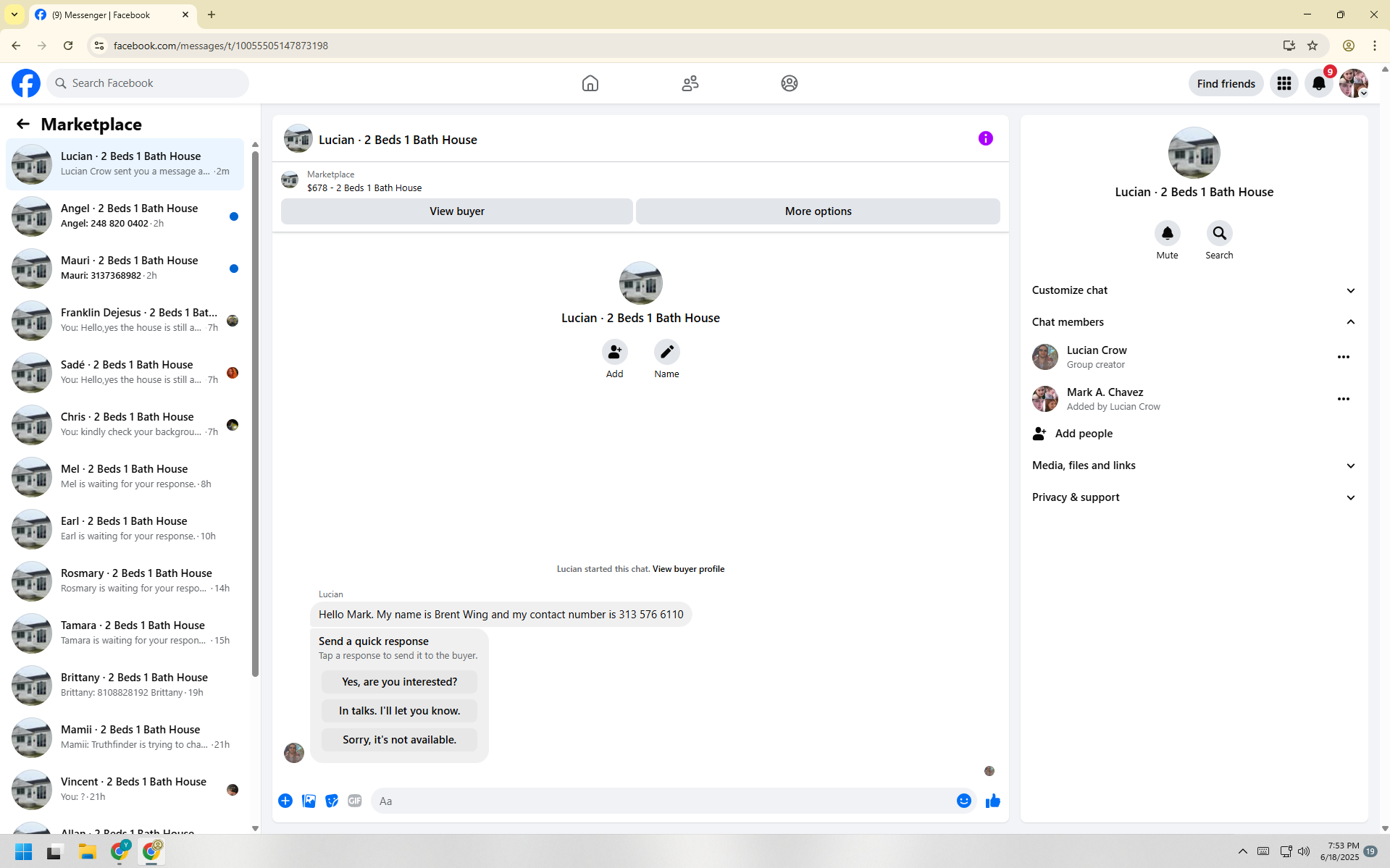Screen dimensions: 1390x868
Task: Open Chrome tab search dropdown
Action: point(14,14)
